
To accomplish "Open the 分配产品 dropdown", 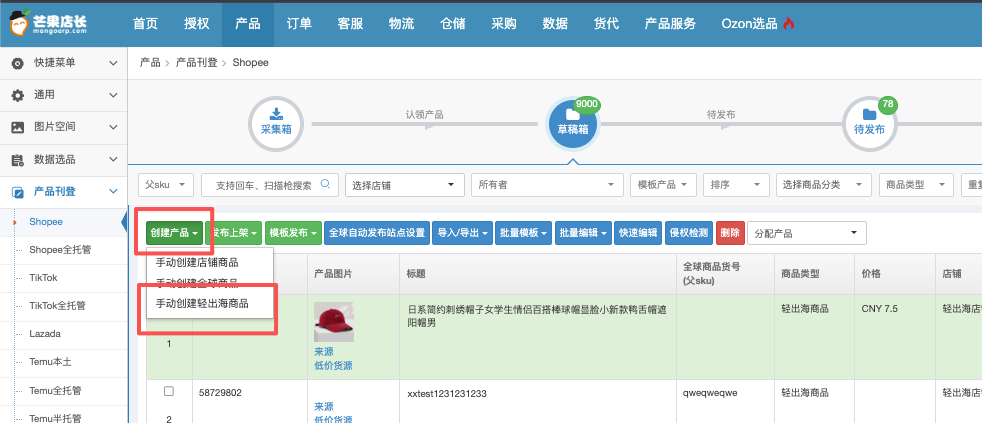I will coord(806,233).
